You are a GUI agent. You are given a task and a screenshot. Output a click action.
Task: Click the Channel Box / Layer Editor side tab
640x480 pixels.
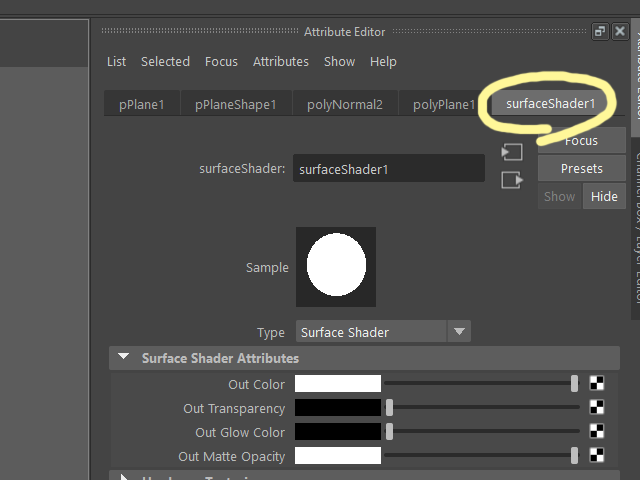[x=636, y=229]
